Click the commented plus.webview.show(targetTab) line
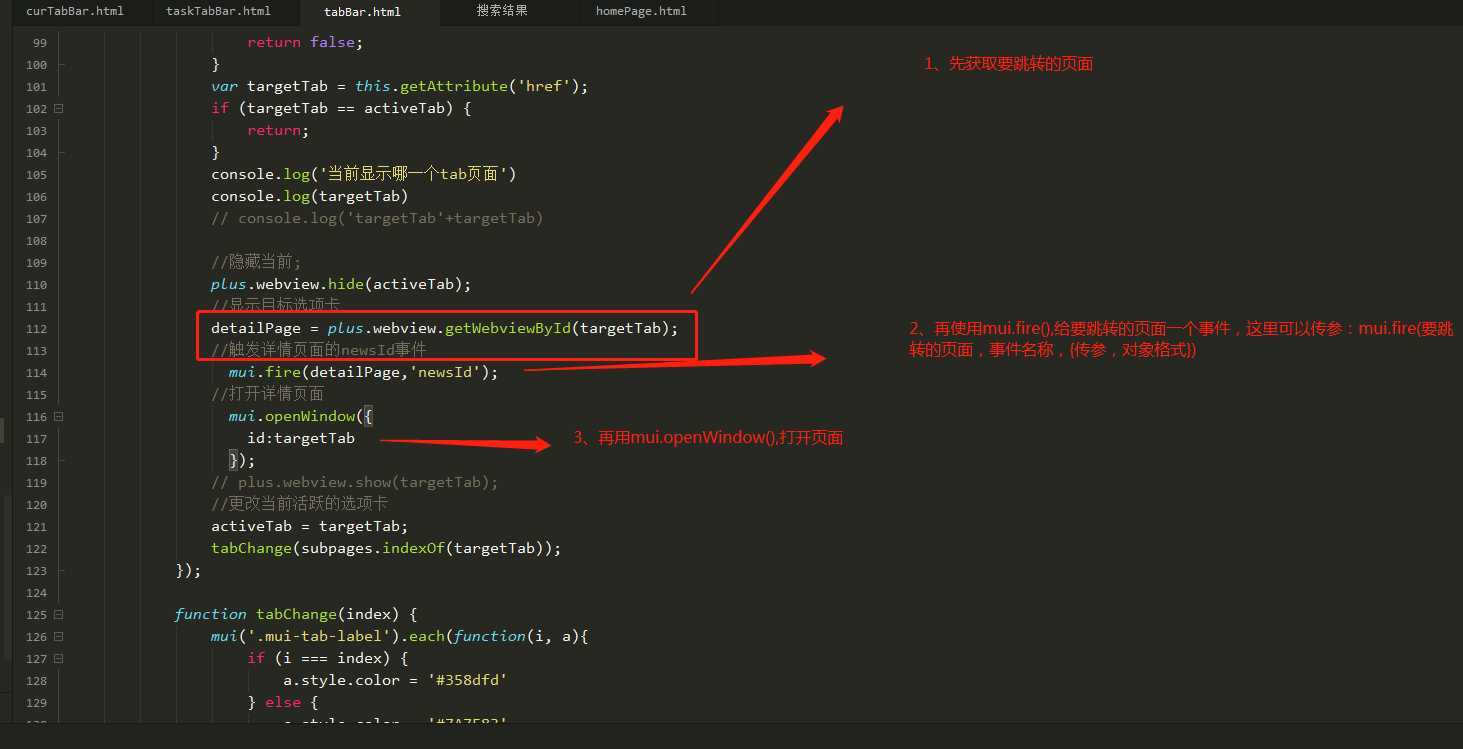Image resolution: width=1463 pixels, height=749 pixels. point(355,482)
